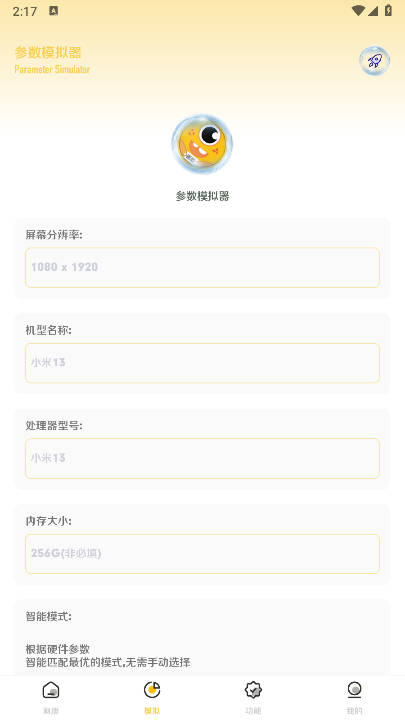The width and height of the screenshot is (405, 720).
Task: Open the functions badge checkmark icon
Action: (253, 690)
